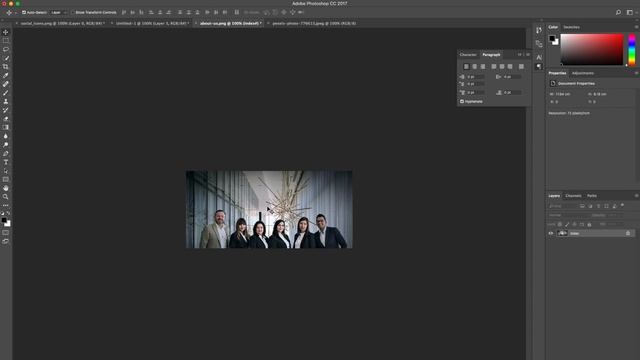The image size is (640, 360).
Task: Open the Color panel options menu
Action: [636, 27]
